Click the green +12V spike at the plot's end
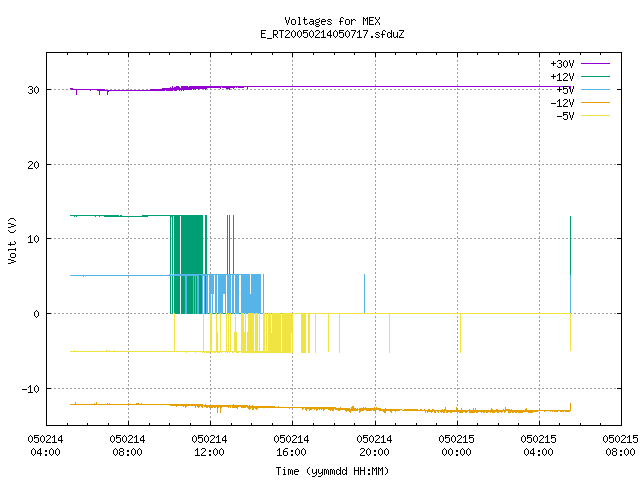Screen dimensions: 640x480 click(x=570, y=245)
